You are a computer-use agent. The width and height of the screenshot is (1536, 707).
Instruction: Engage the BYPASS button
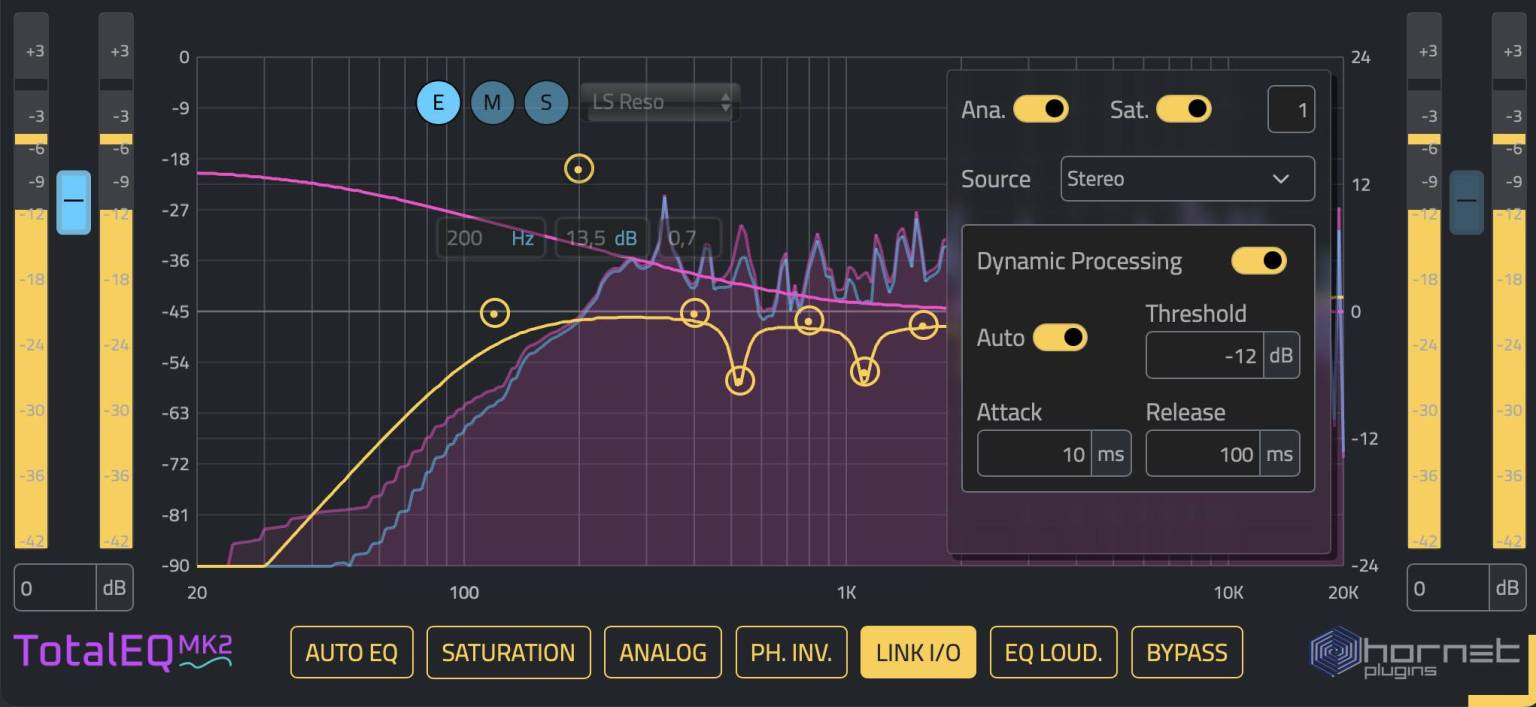[x=1187, y=652]
